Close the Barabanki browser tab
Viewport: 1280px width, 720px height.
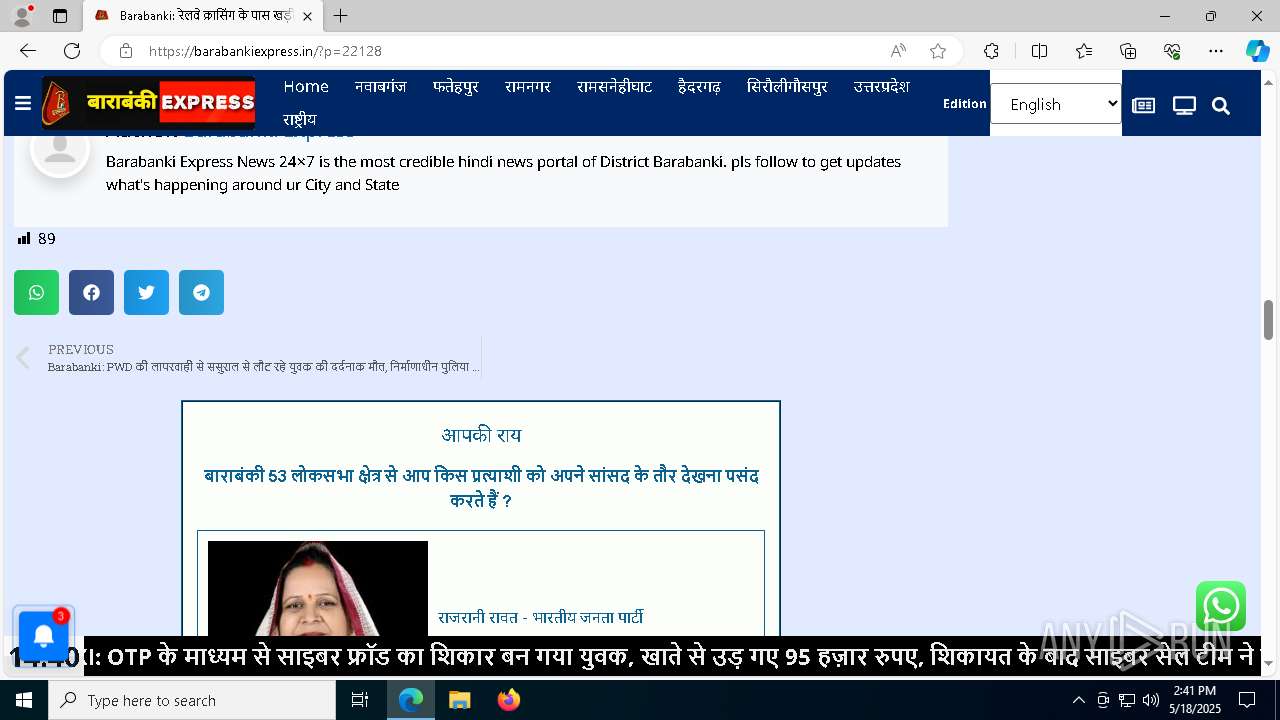click(307, 16)
